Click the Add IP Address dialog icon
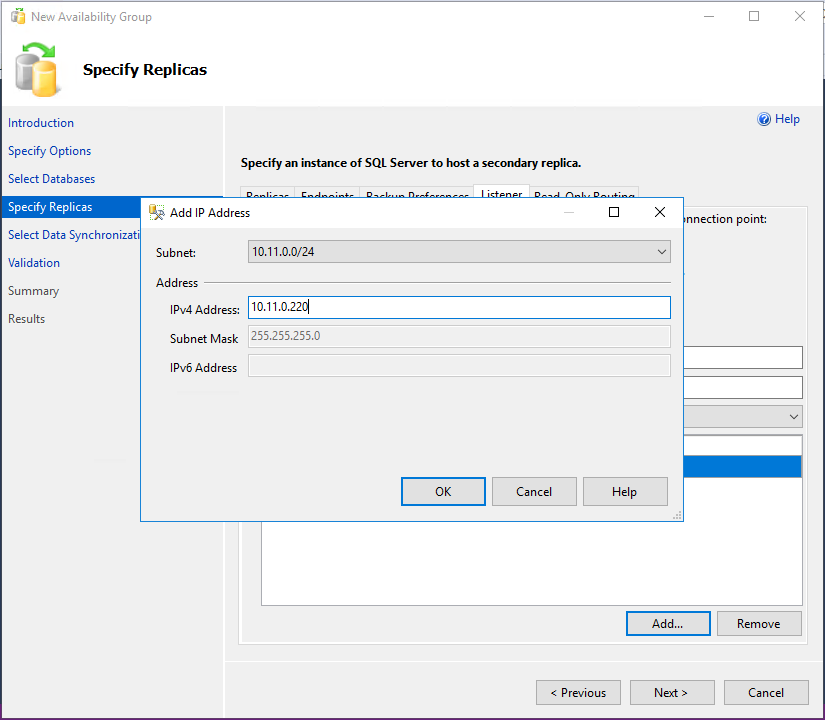825x720 pixels. (x=156, y=212)
